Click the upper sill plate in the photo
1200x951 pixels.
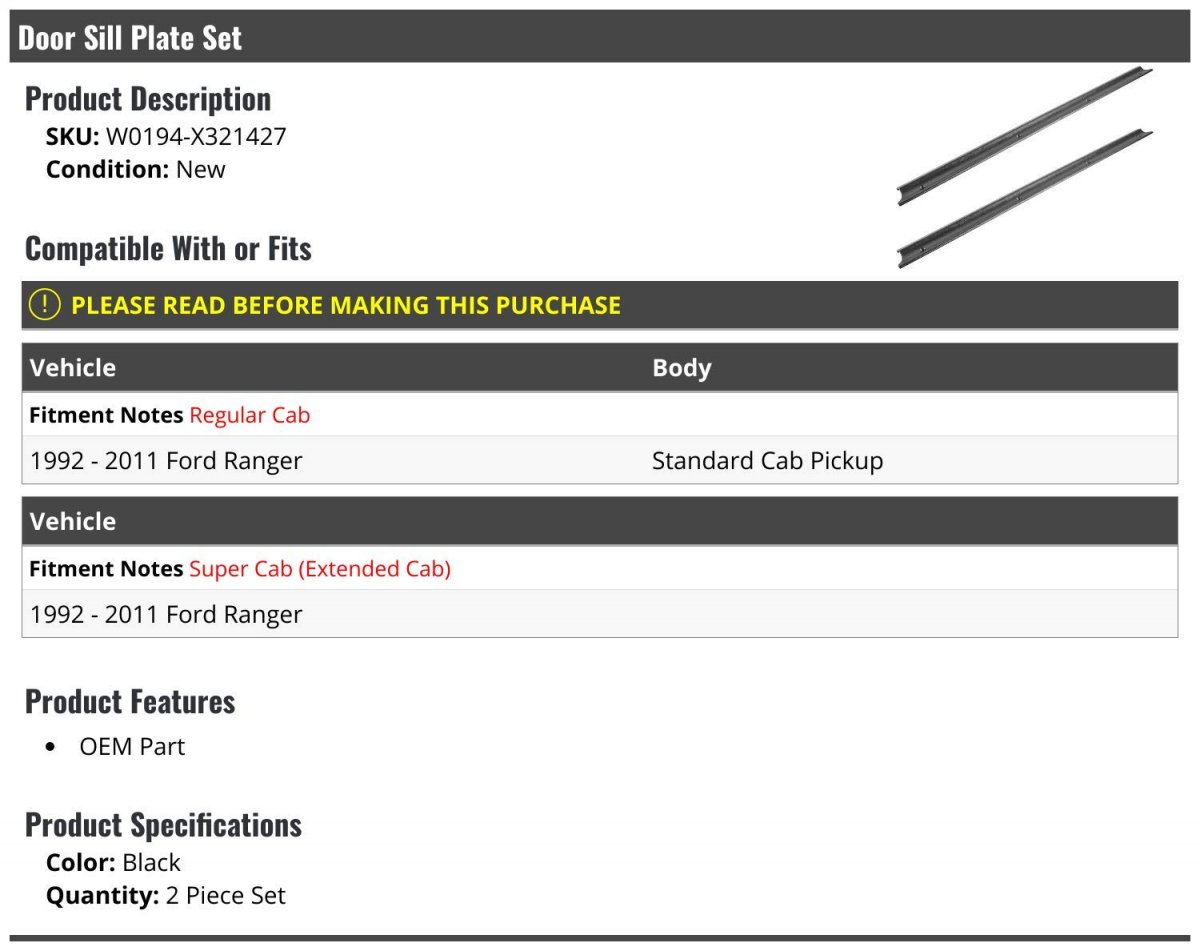pos(1025,137)
